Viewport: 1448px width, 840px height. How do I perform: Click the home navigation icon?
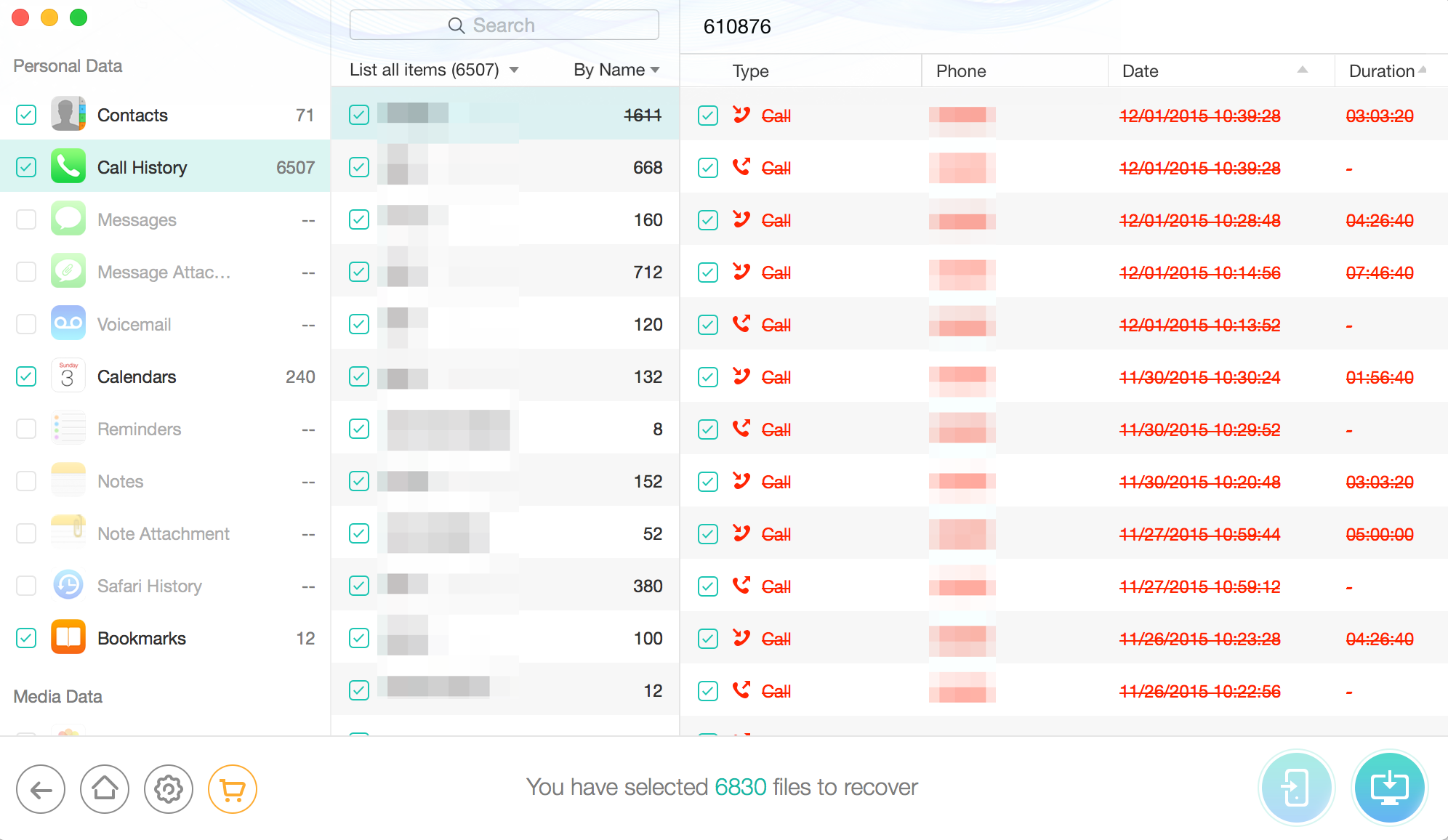point(105,788)
